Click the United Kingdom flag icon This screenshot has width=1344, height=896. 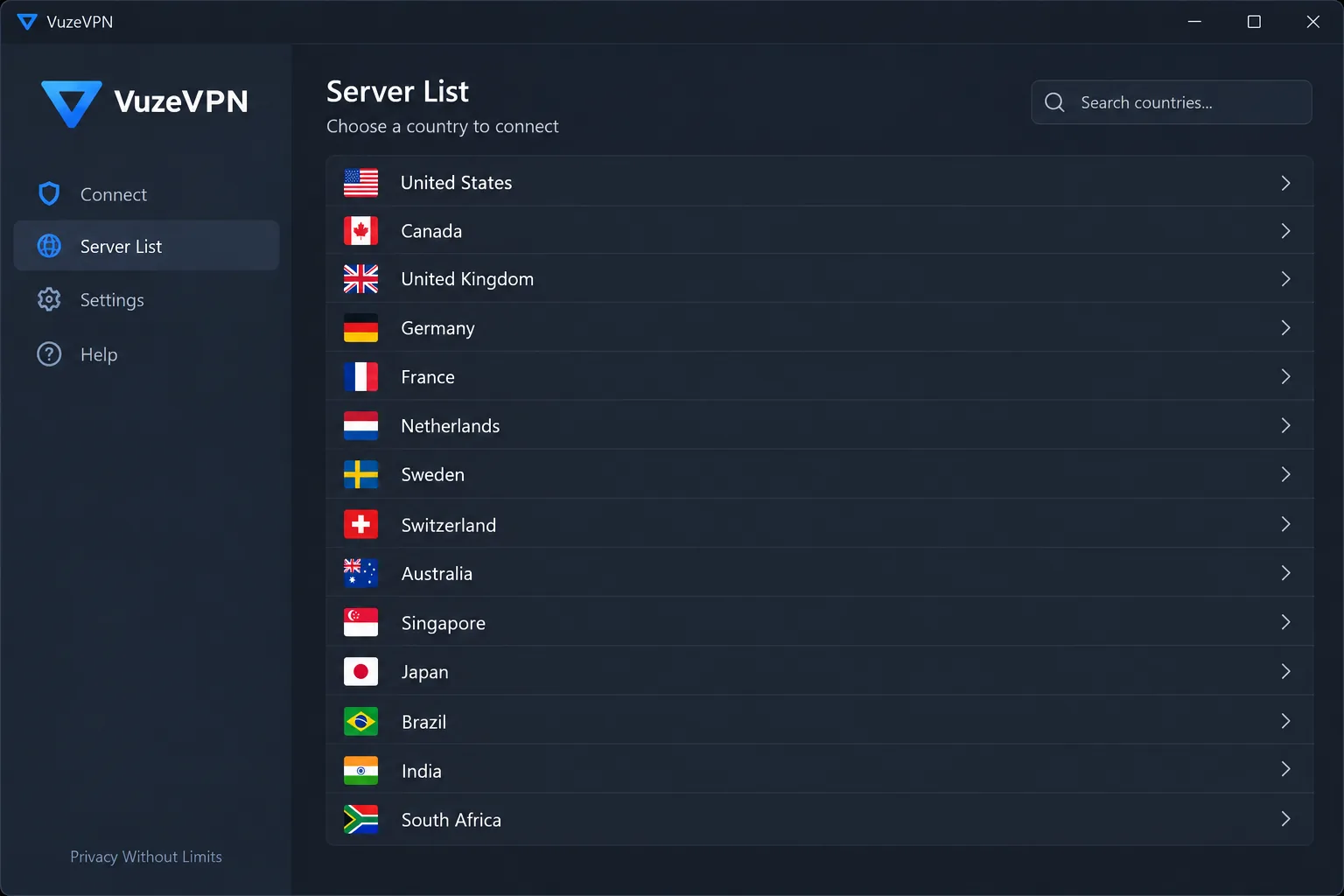tap(360, 279)
